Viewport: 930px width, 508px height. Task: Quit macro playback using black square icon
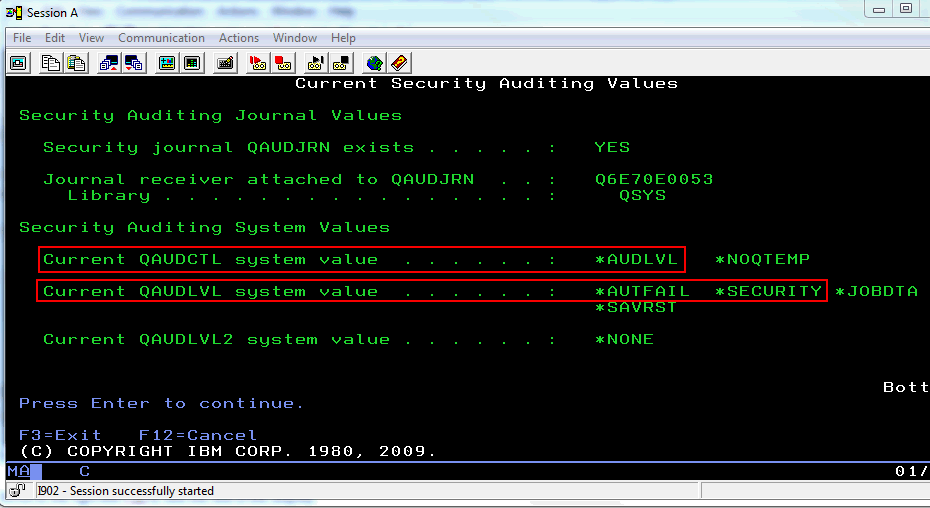pyautogui.click(x=340, y=63)
